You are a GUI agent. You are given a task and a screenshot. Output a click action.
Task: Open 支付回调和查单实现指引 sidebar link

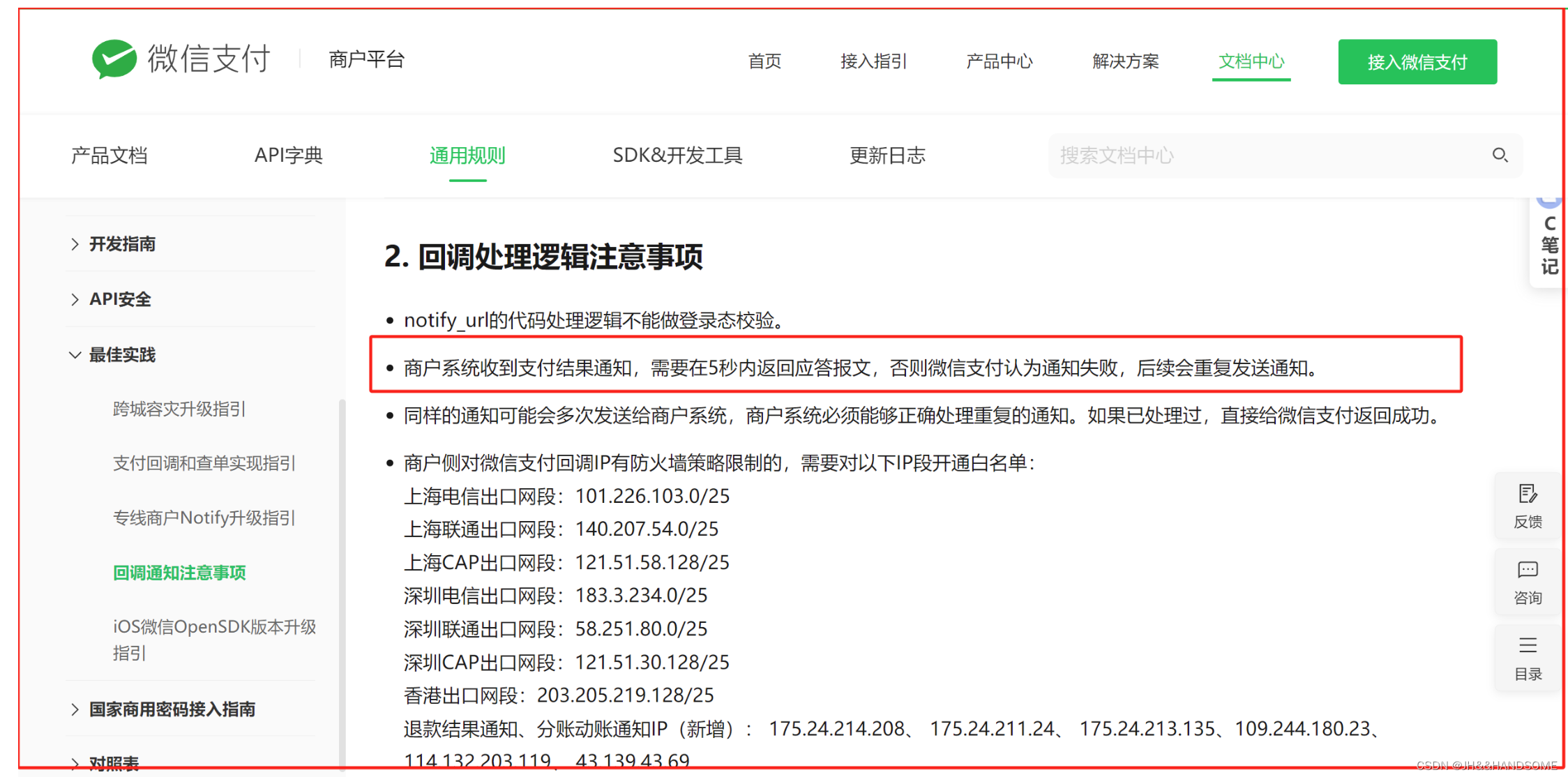click(x=204, y=463)
